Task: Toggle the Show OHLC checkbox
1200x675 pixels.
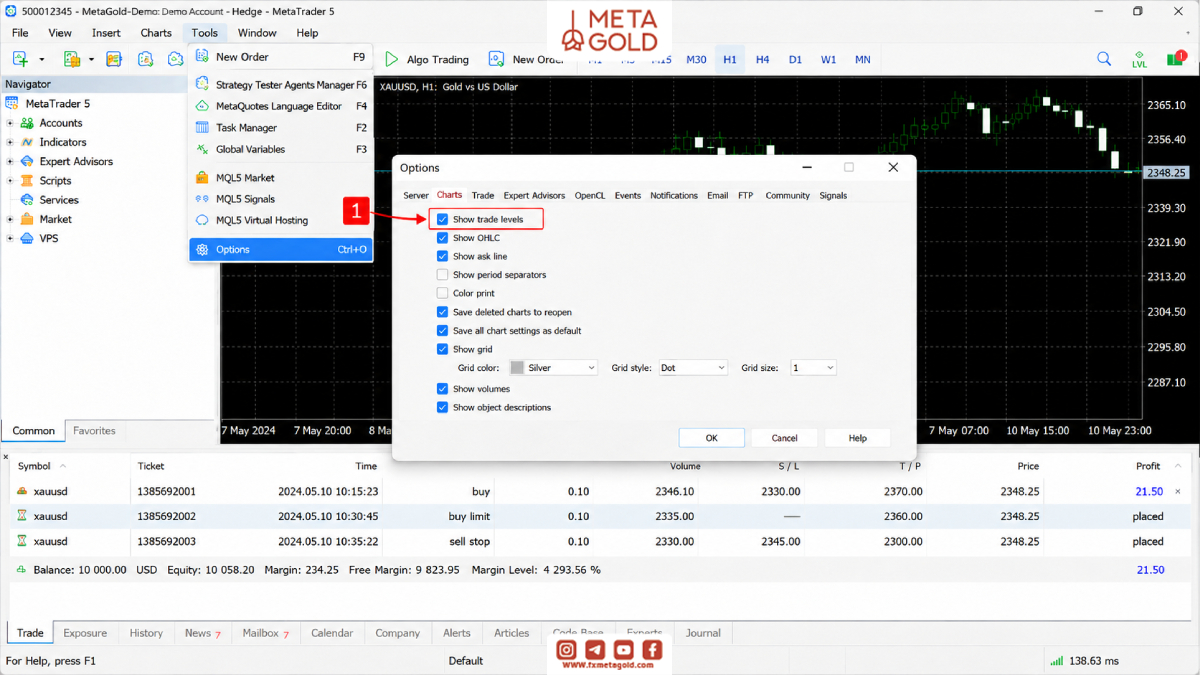Action: pos(443,238)
